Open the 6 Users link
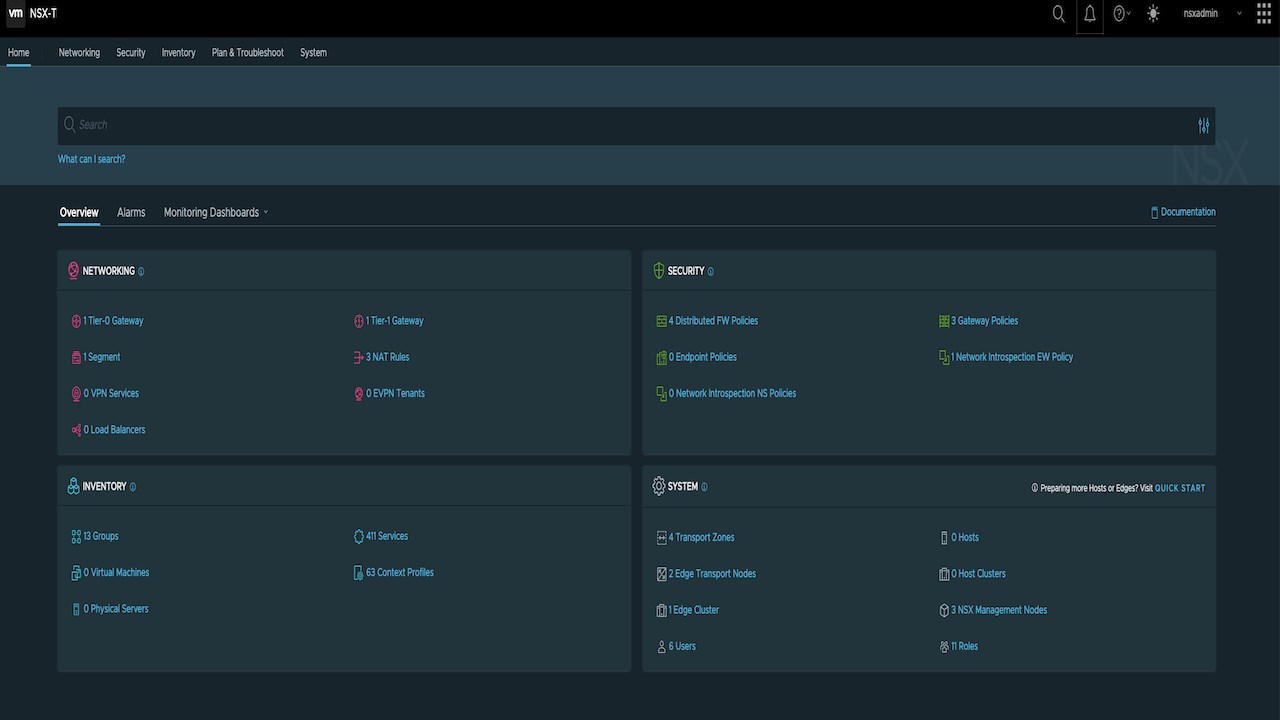The width and height of the screenshot is (1280, 720). click(682, 646)
